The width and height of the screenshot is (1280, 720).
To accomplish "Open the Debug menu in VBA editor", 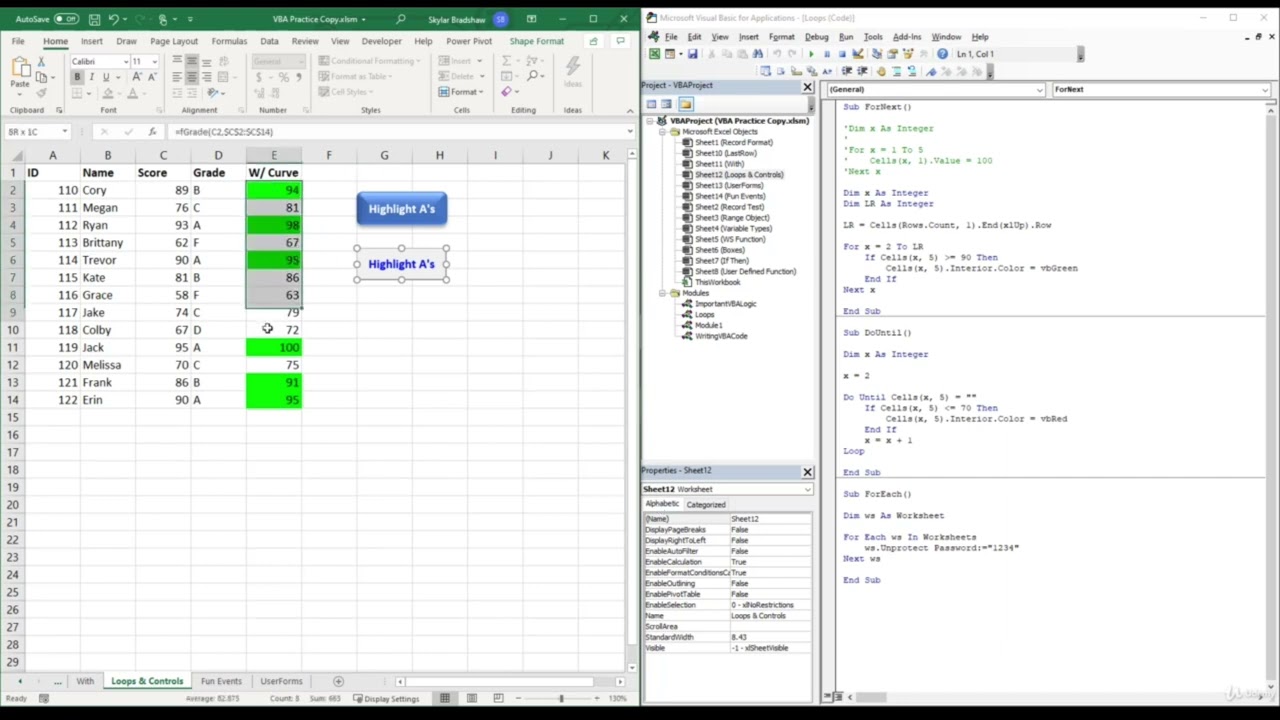I will click(x=816, y=37).
